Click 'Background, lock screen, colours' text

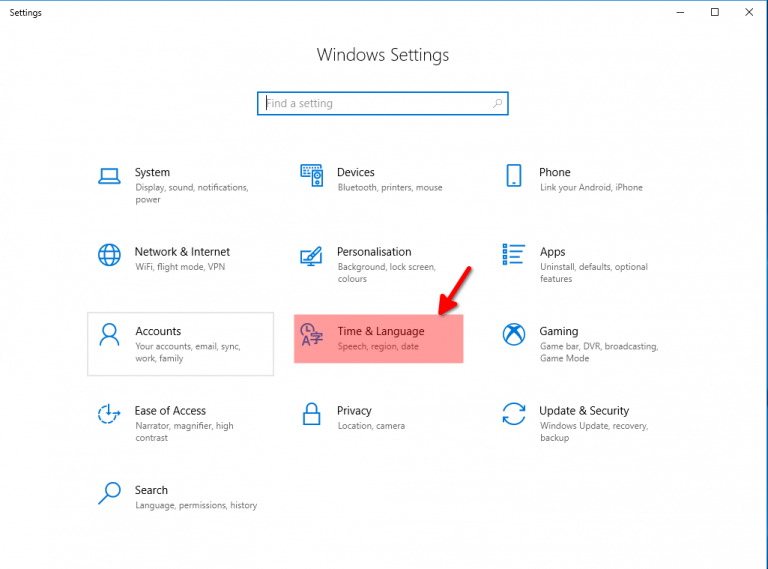click(386, 273)
